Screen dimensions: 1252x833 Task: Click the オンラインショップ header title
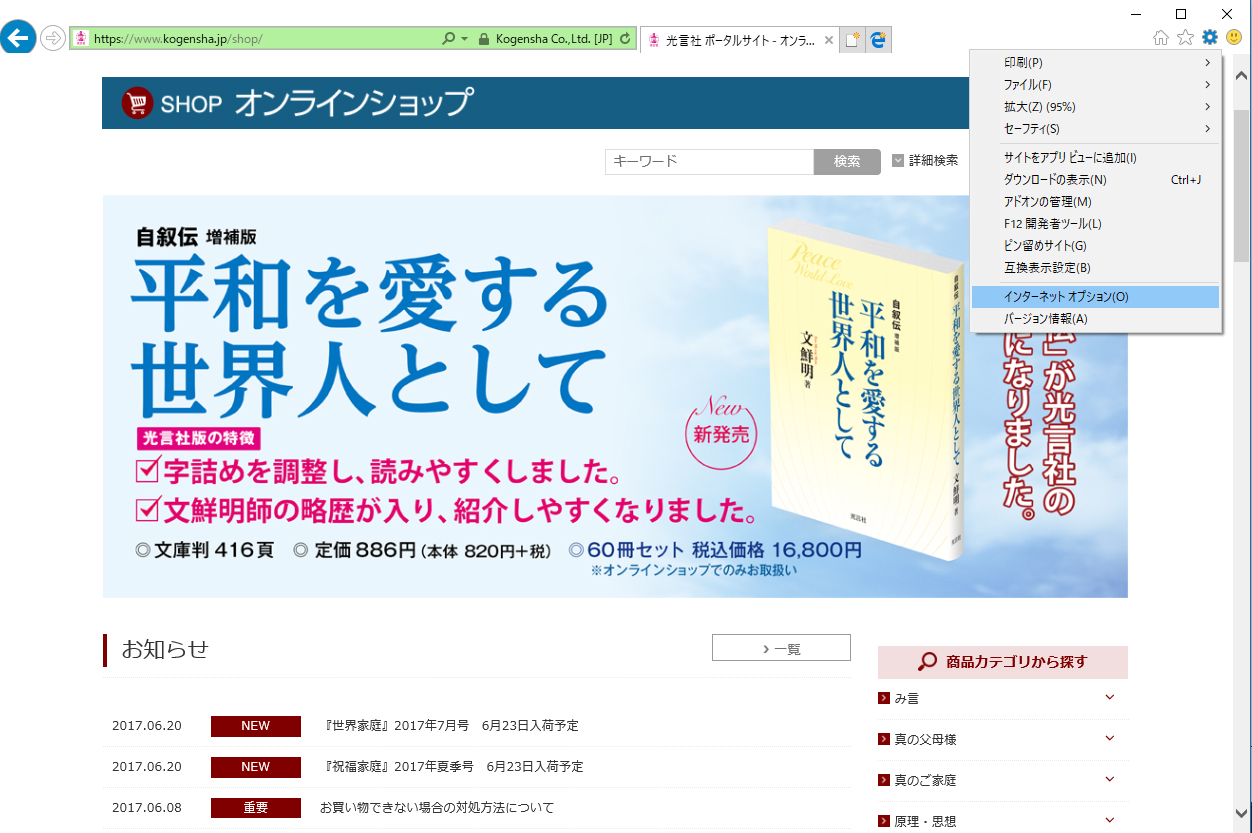pos(354,103)
